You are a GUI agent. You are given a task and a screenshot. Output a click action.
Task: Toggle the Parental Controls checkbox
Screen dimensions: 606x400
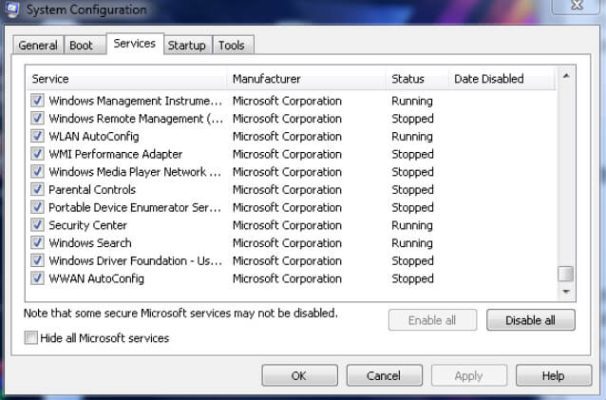(x=38, y=190)
